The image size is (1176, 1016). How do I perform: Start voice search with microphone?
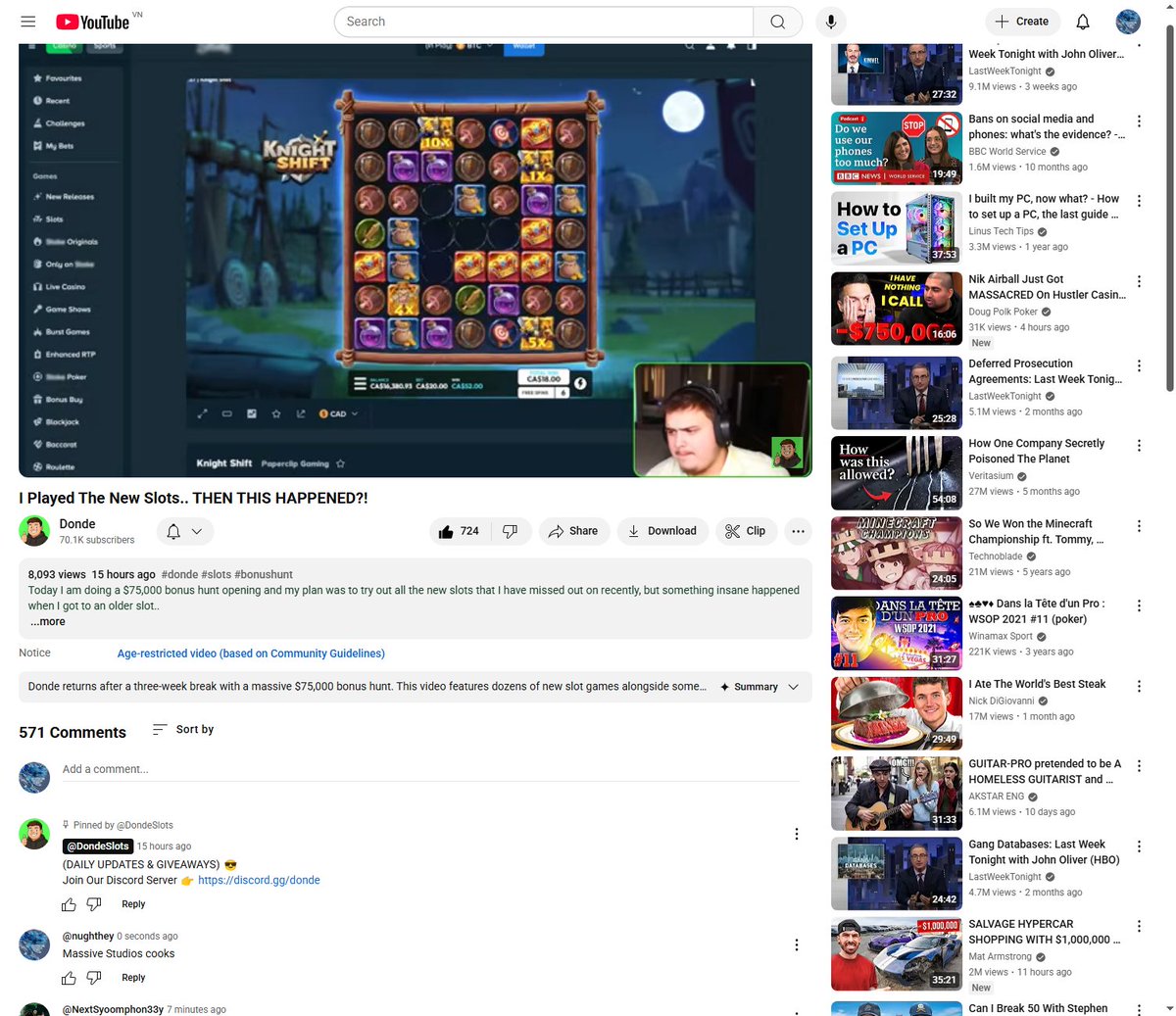coord(830,22)
